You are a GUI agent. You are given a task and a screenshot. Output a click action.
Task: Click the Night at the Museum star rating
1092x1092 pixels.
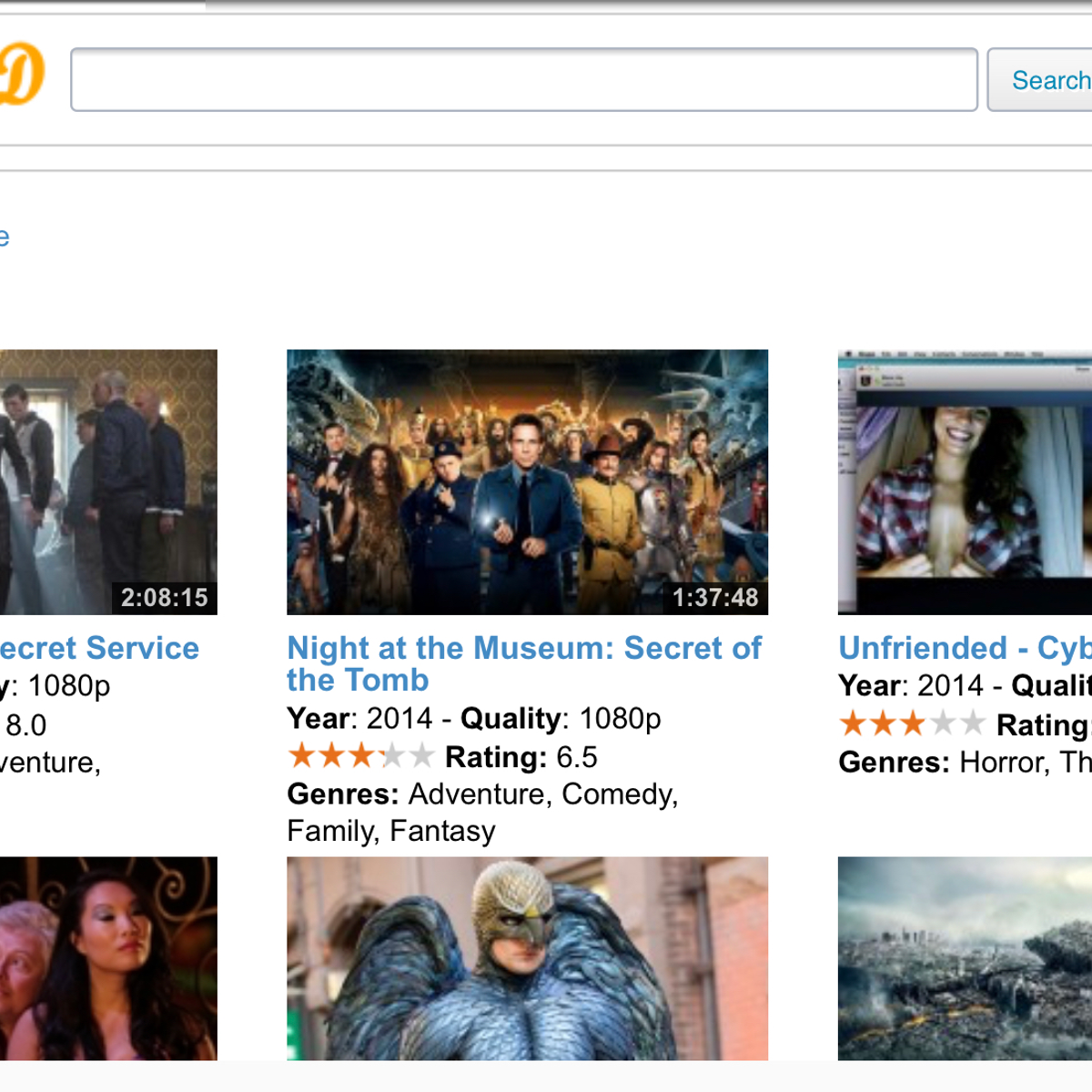pos(360,755)
